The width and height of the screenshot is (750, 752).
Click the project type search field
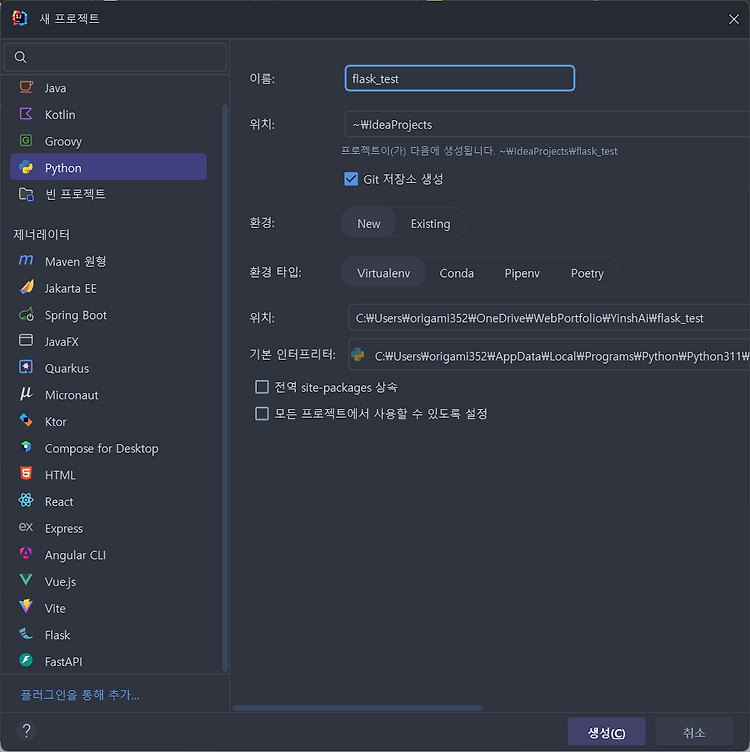(x=115, y=57)
